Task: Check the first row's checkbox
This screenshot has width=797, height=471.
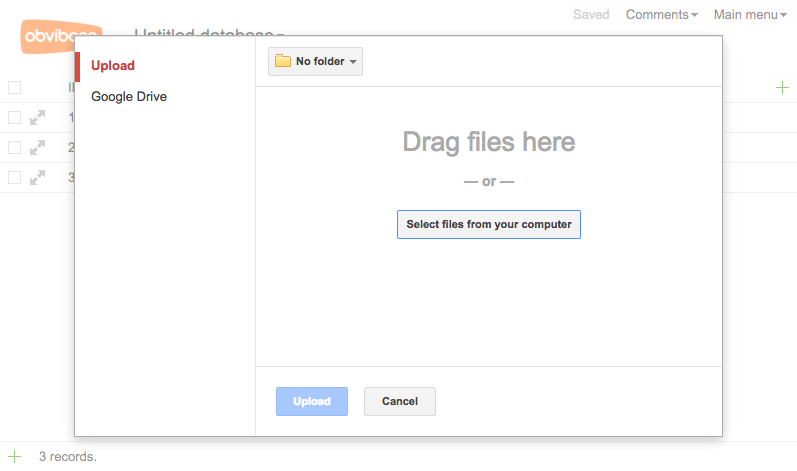Action: [15, 117]
